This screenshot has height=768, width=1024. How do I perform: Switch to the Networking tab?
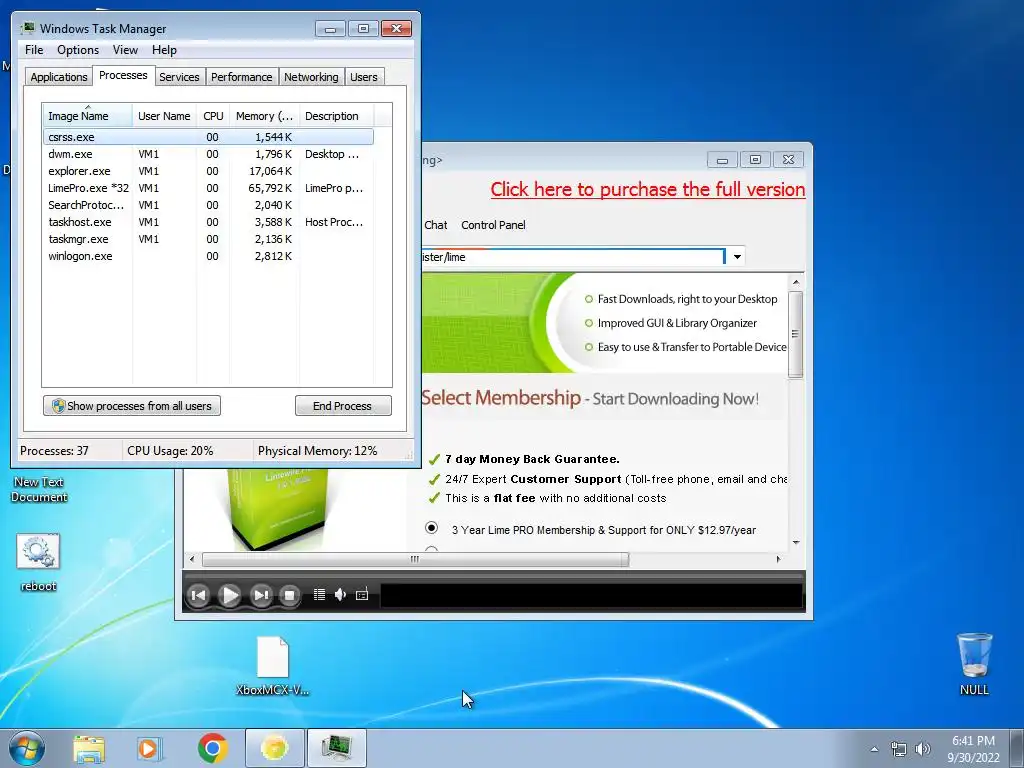(311, 77)
